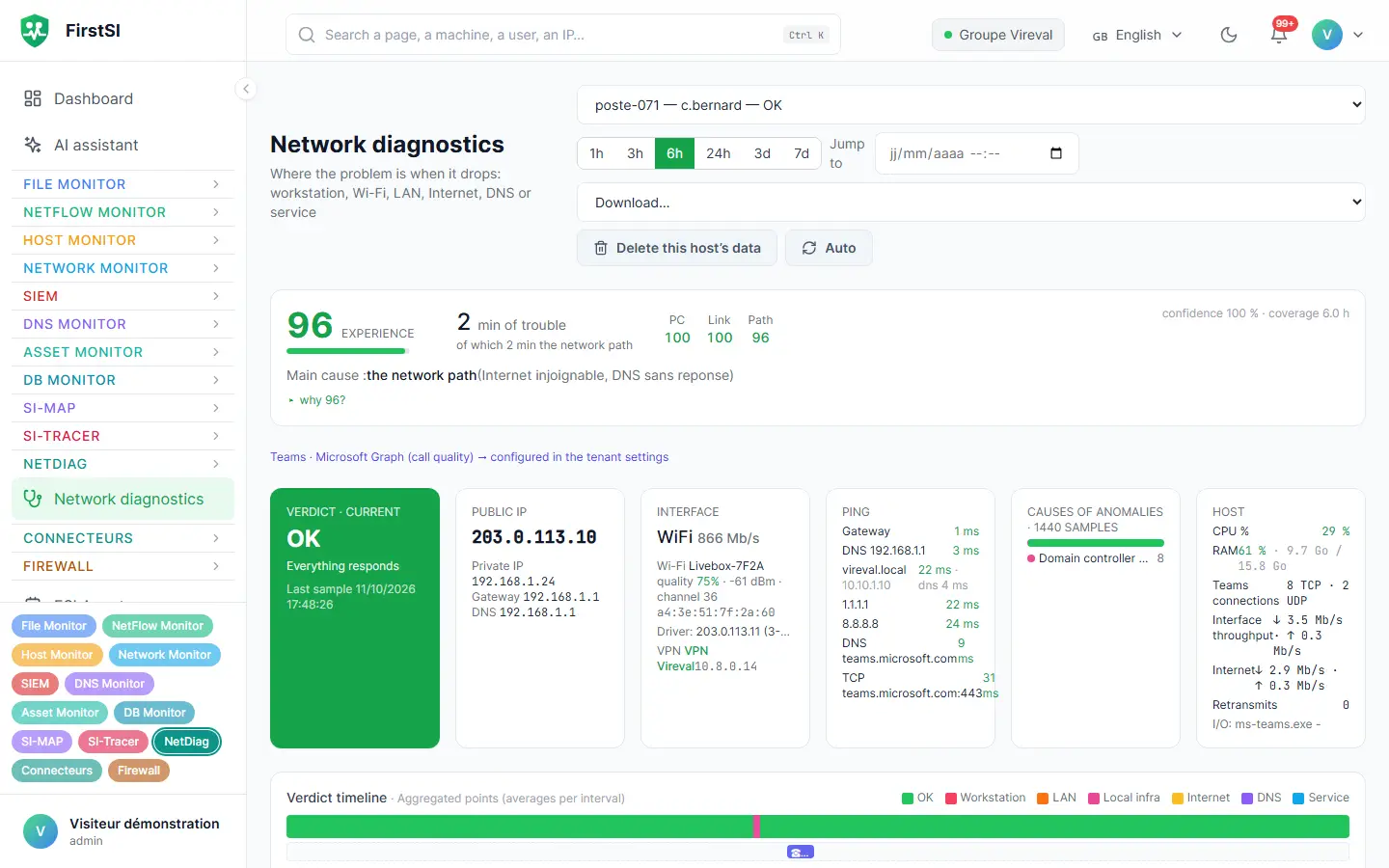This screenshot has width=1389, height=868.
Task: Select the 1h time range
Action: pos(597,153)
